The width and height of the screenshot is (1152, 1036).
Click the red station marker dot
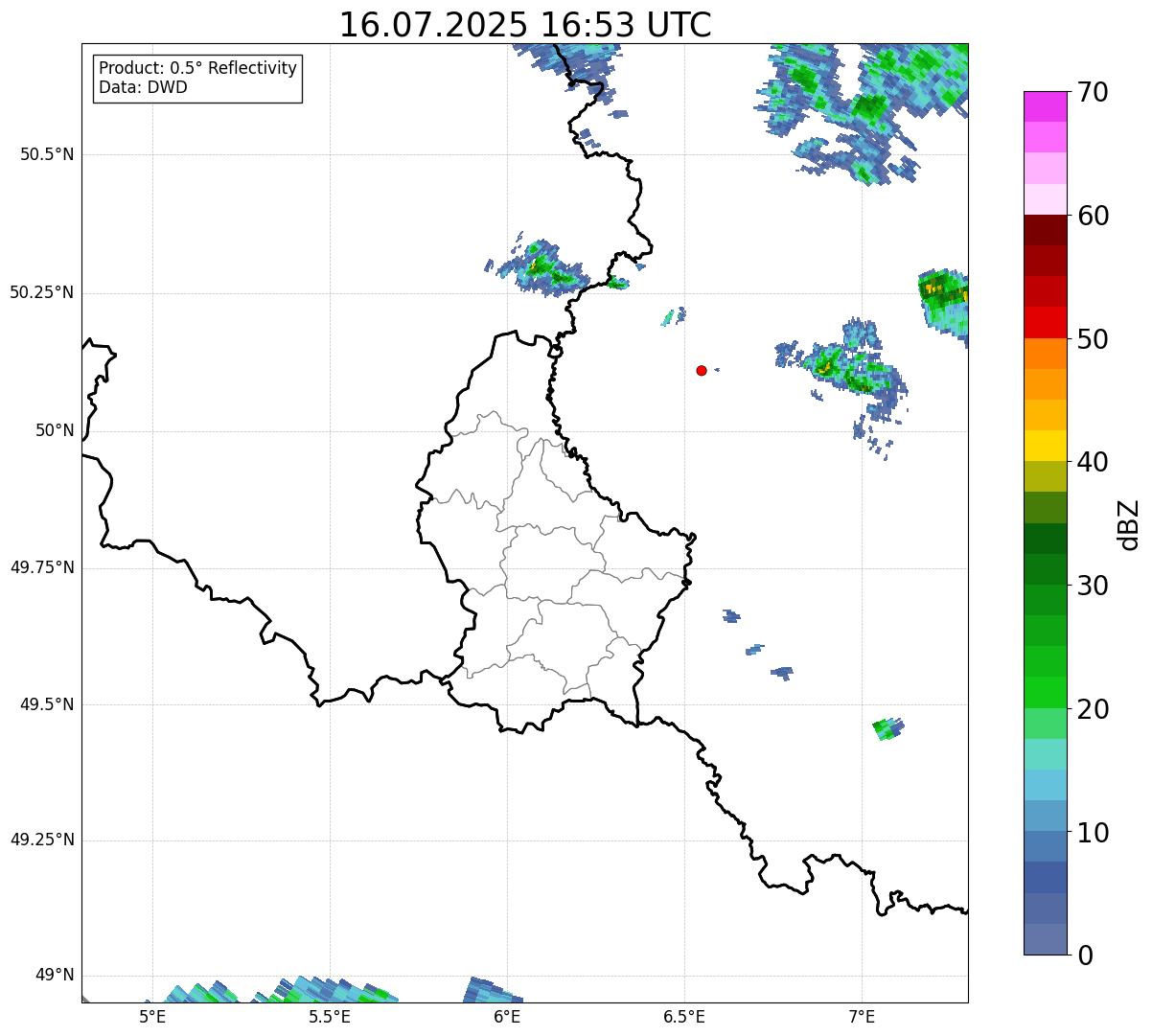click(702, 370)
